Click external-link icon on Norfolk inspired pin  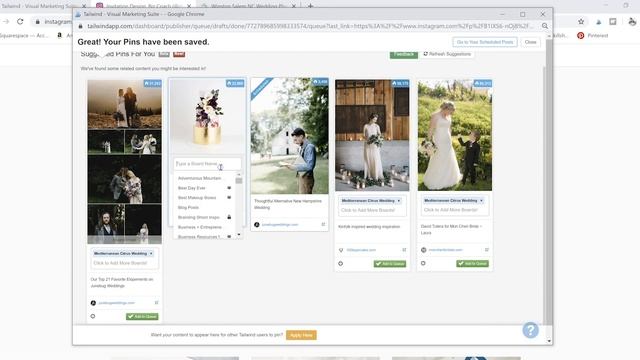tap(404, 250)
